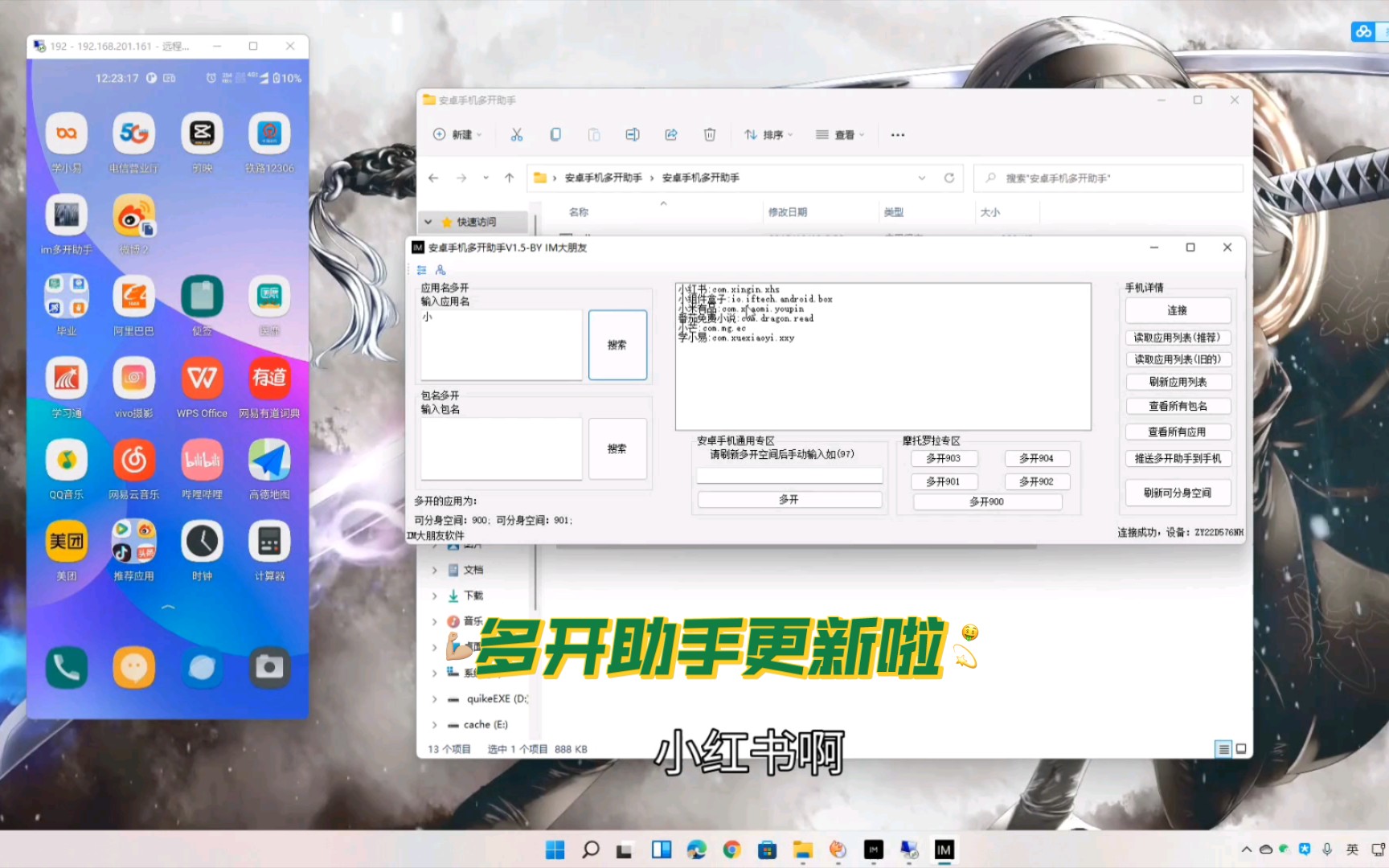Click the 输入包名 text box
Viewport: 1389px width, 868px height.
click(x=502, y=448)
